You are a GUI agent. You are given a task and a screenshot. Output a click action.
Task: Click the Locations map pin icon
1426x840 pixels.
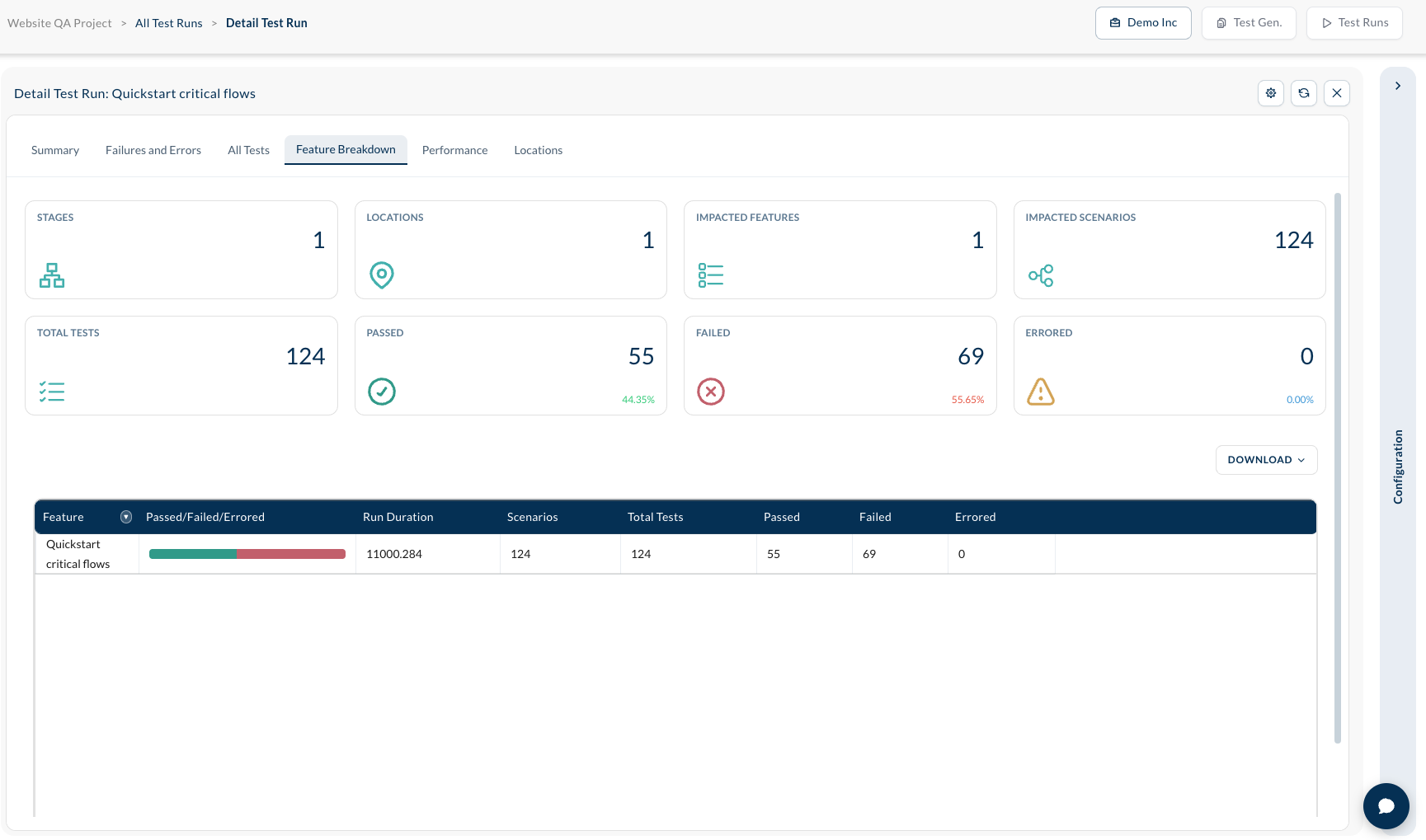(x=382, y=275)
